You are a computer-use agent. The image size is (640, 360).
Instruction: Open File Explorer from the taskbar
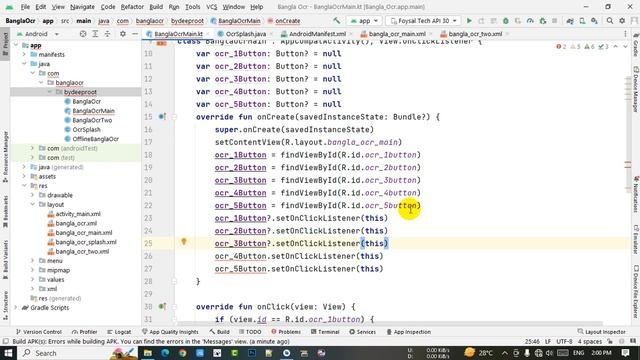[x=148, y=353]
